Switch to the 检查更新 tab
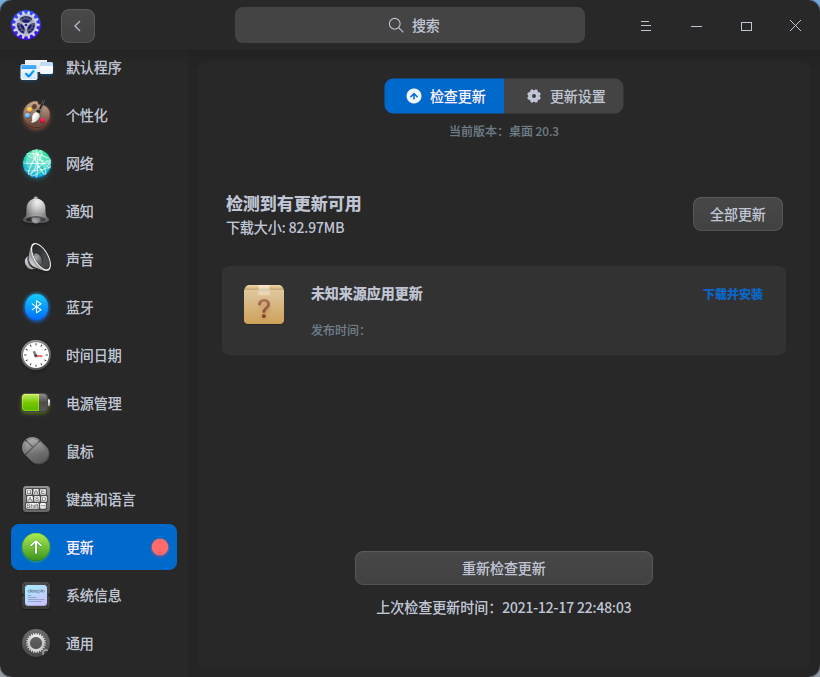 point(445,96)
